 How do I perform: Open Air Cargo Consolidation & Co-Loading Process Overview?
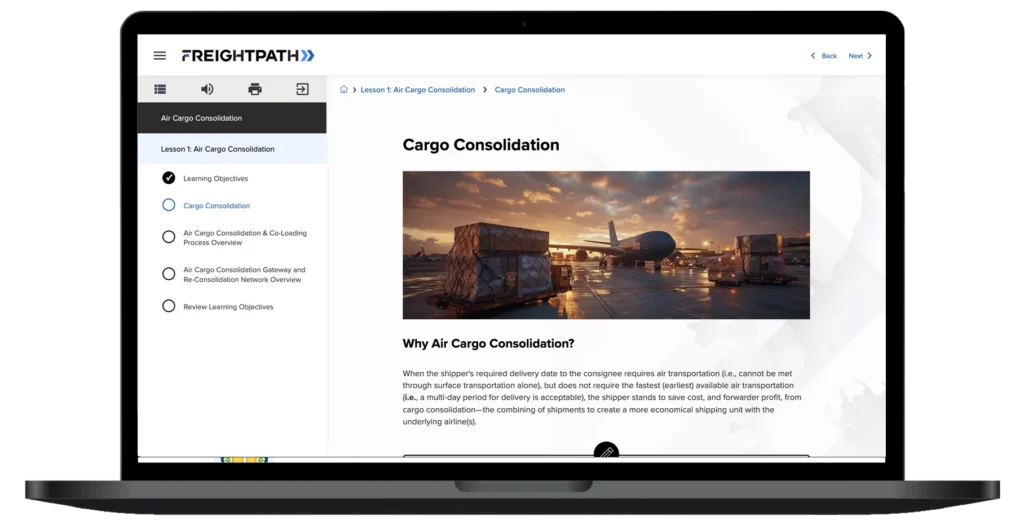click(245, 238)
